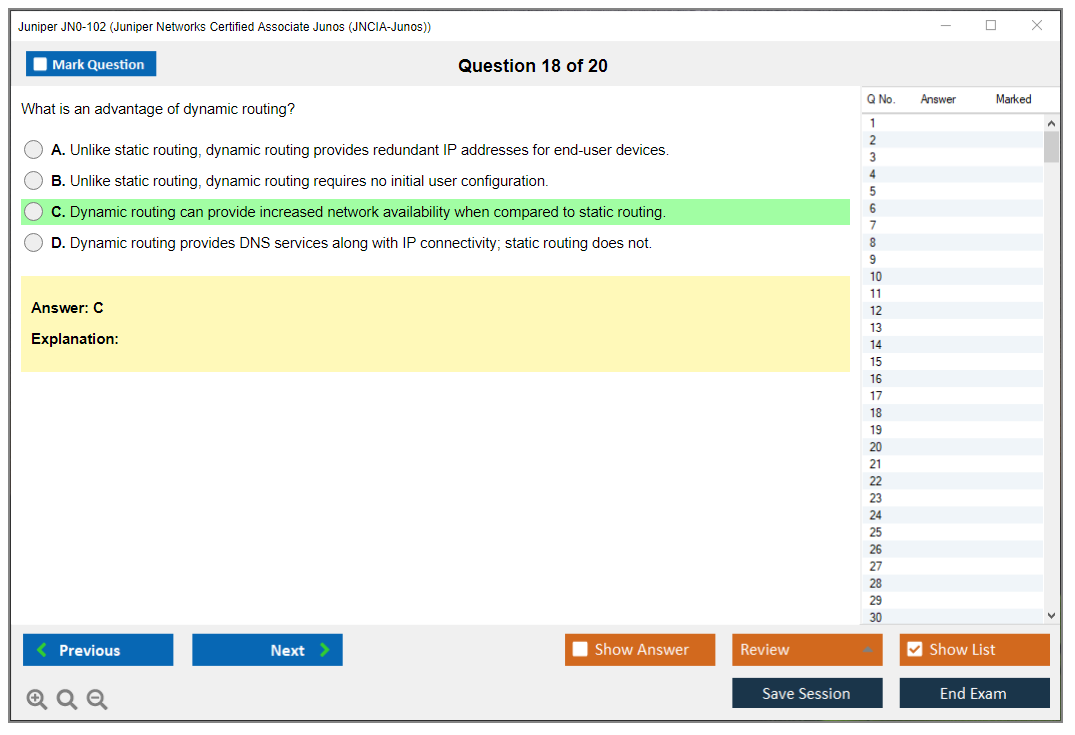1075x735 pixels.
Task: Go to the Previous question
Action: (98, 650)
